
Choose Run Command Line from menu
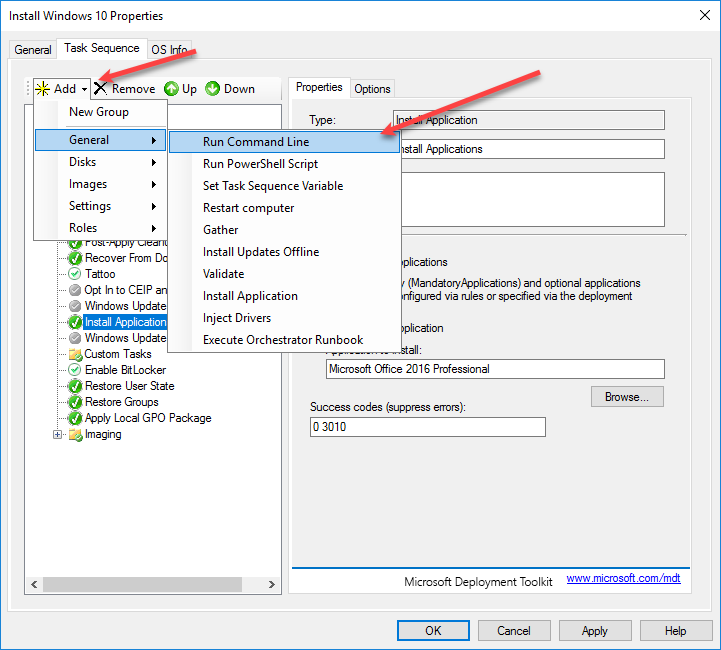click(256, 142)
